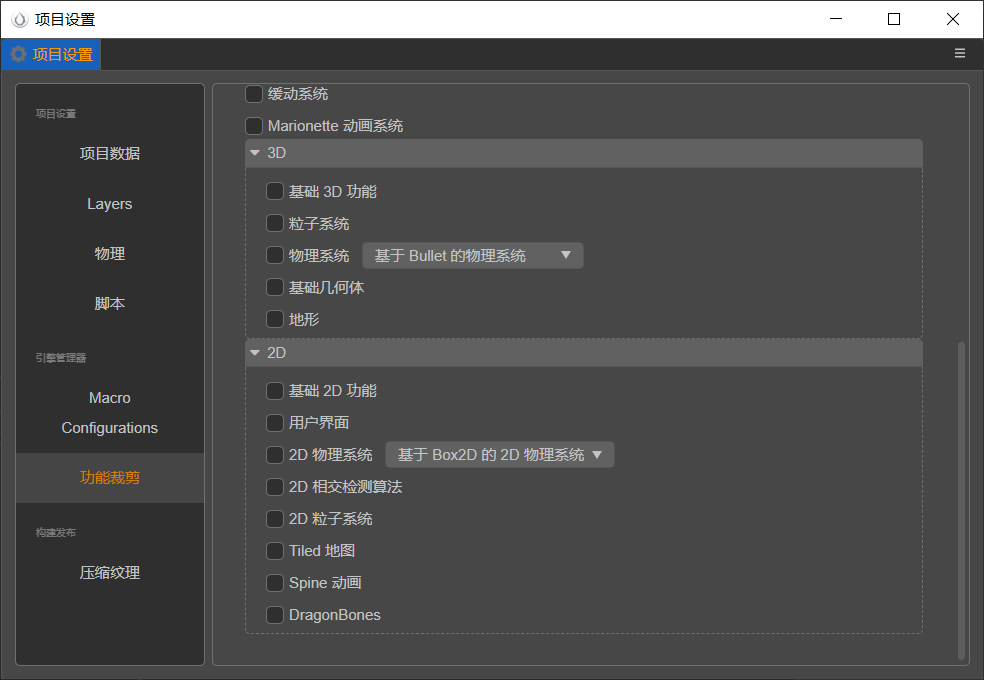Enable the Tiled 地图 checkbox
The width and height of the screenshot is (984, 680).
(275, 551)
